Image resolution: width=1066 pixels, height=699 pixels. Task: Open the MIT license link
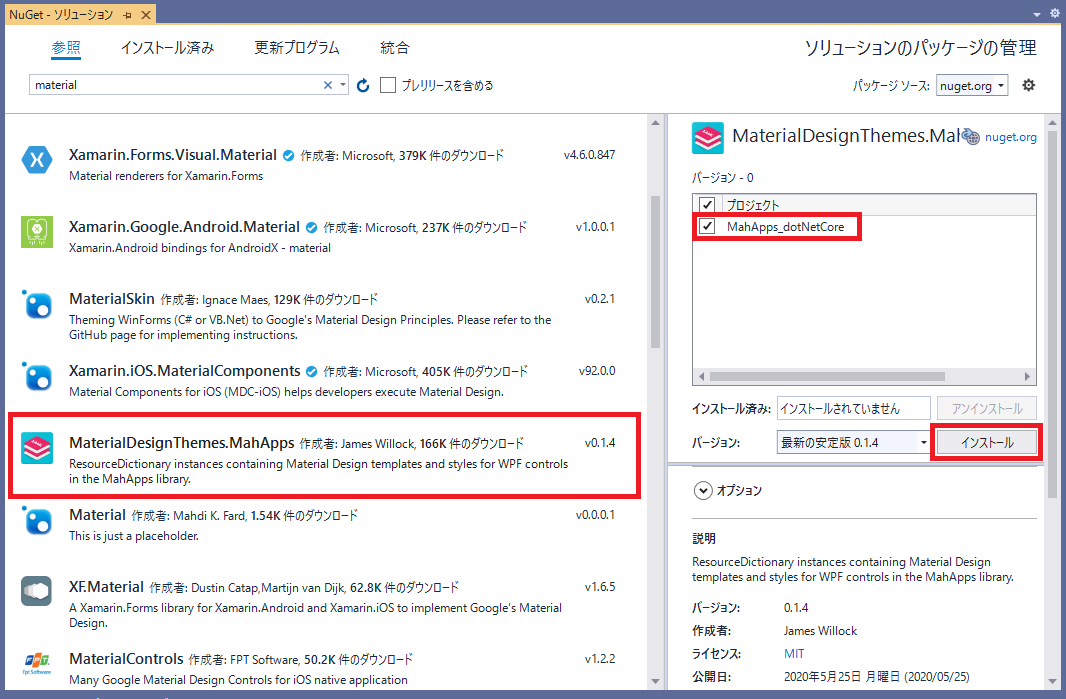pos(793,653)
